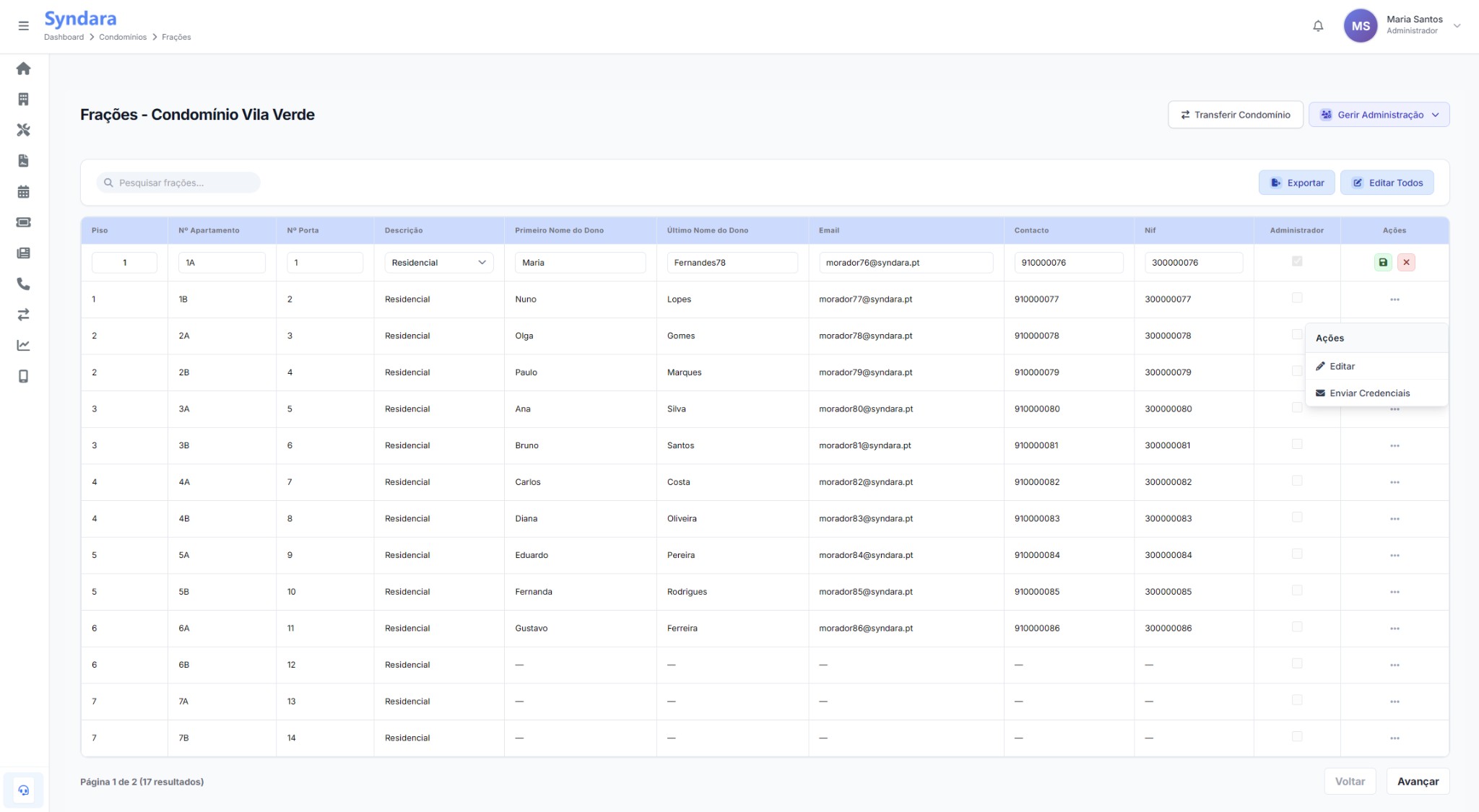The width and height of the screenshot is (1479, 812).
Task: Choose Enviar Credenciais menu option
Action: click(x=1369, y=393)
